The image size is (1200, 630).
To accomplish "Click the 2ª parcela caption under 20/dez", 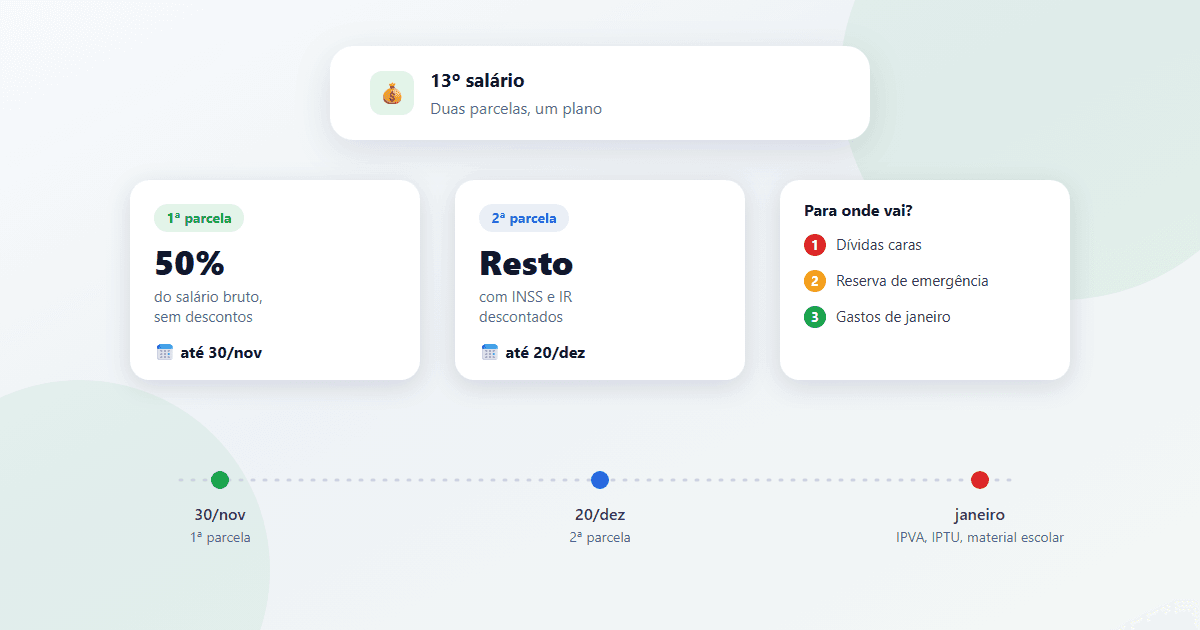I will [600, 537].
